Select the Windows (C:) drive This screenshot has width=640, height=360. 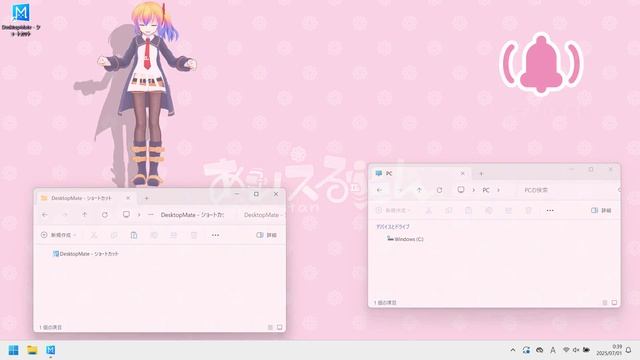click(x=405, y=239)
